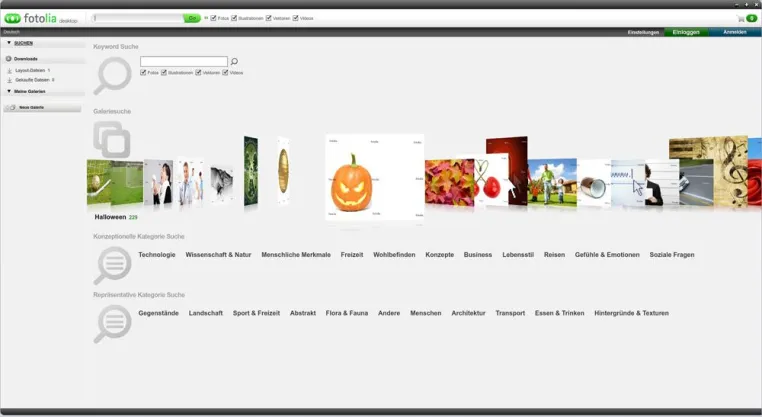Click the green Einloggen tab
762x417 pixels.
tap(686, 32)
